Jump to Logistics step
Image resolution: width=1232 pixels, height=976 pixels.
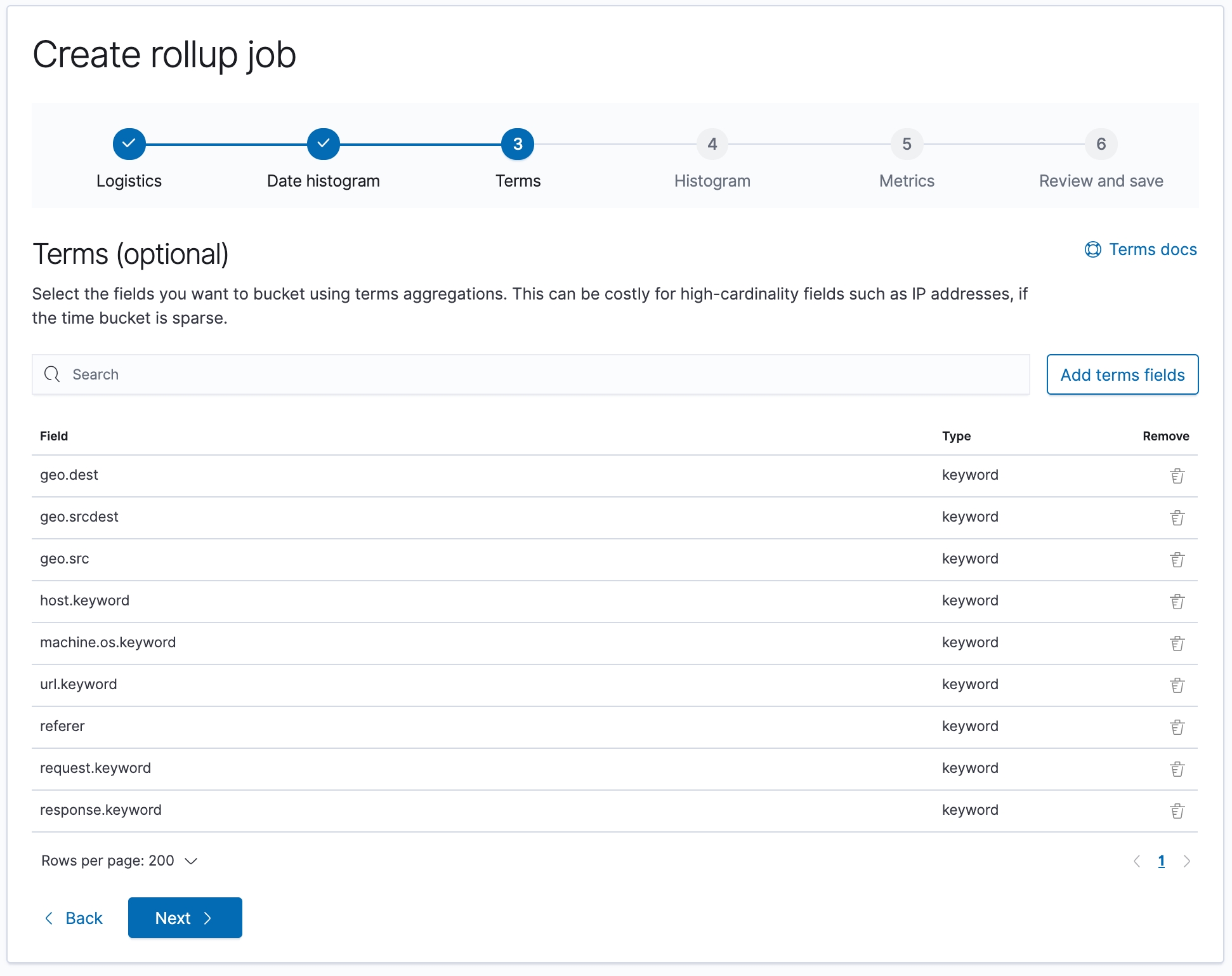click(129, 145)
